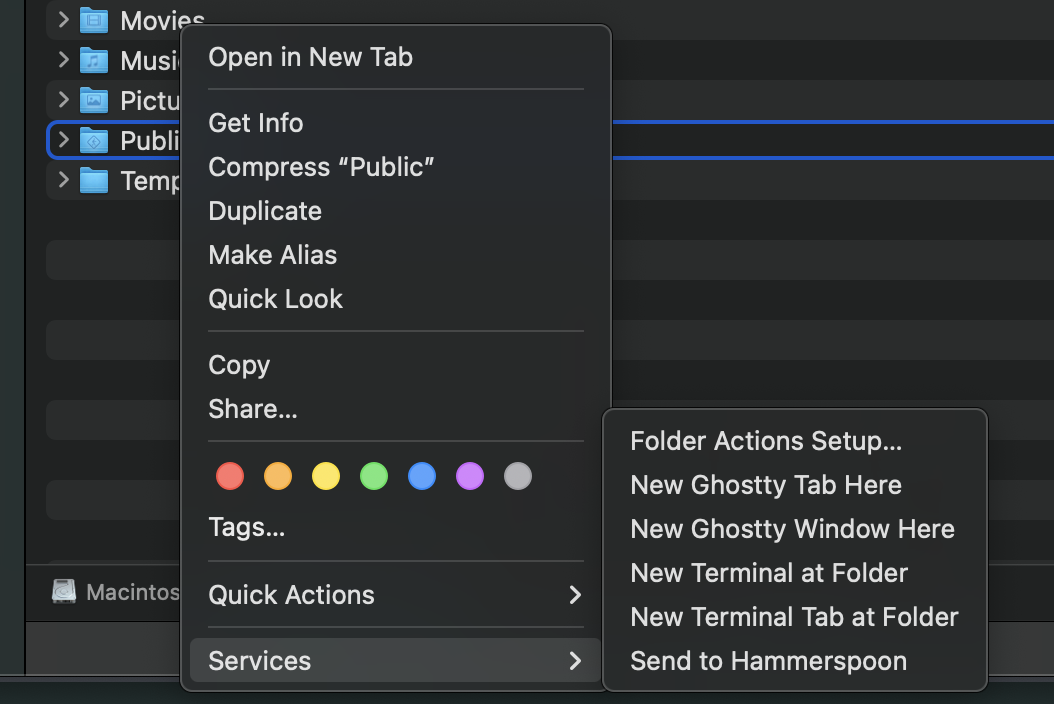The width and height of the screenshot is (1054, 704).
Task: Apply the green tag color
Action: pyautogui.click(x=374, y=476)
